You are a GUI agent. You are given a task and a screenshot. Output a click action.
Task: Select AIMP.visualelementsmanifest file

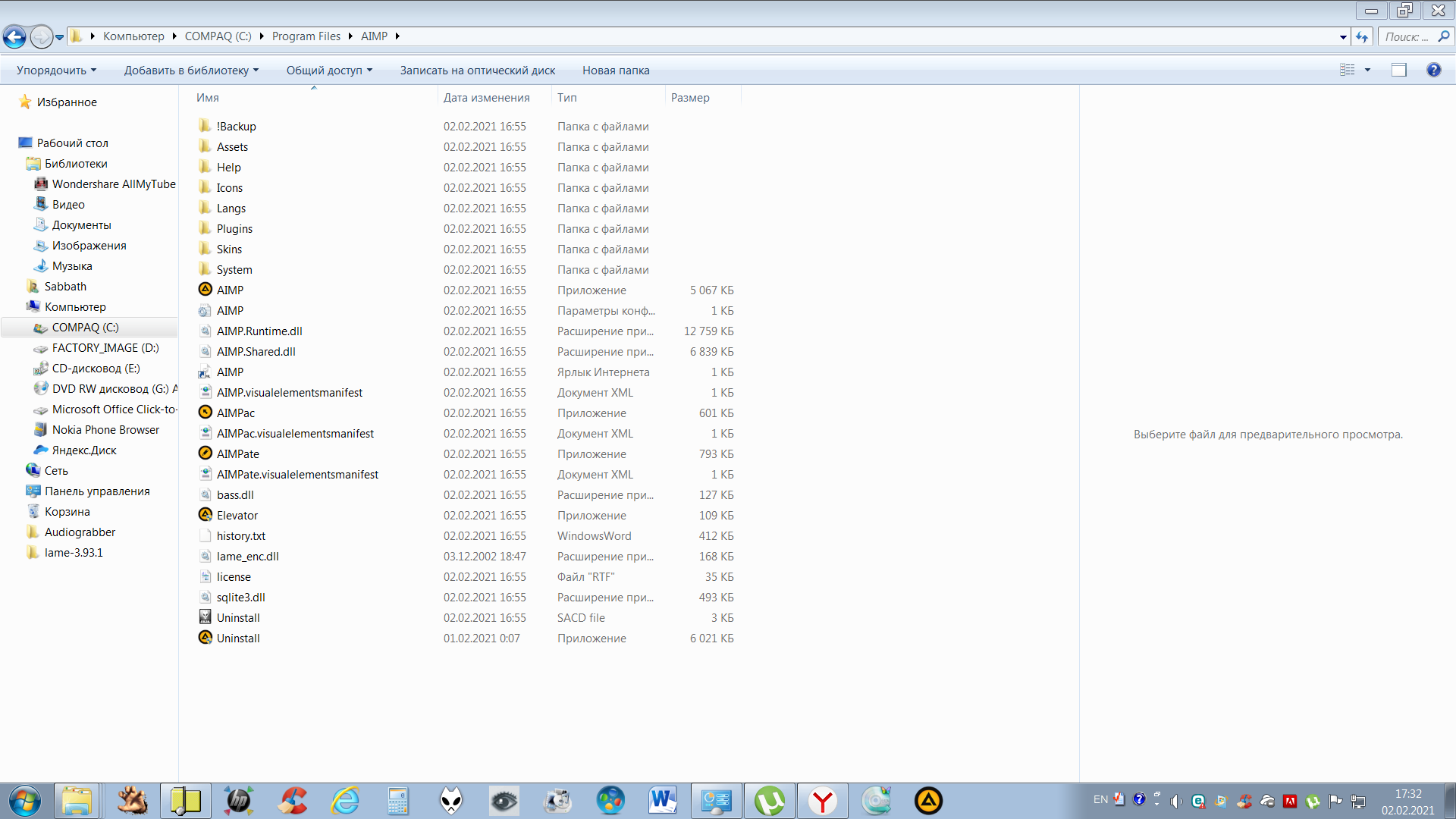click(289, 392)
